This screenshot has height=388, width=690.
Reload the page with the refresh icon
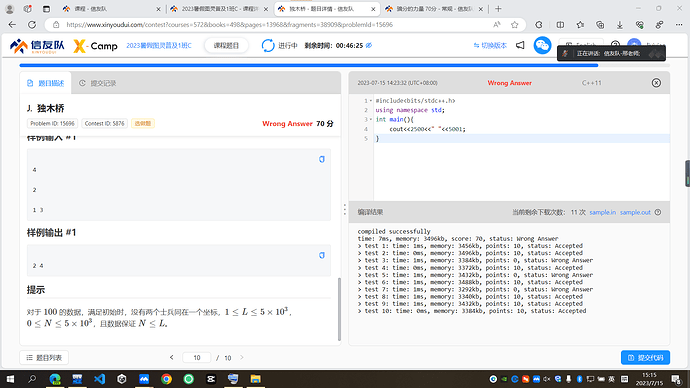[32, 25]
